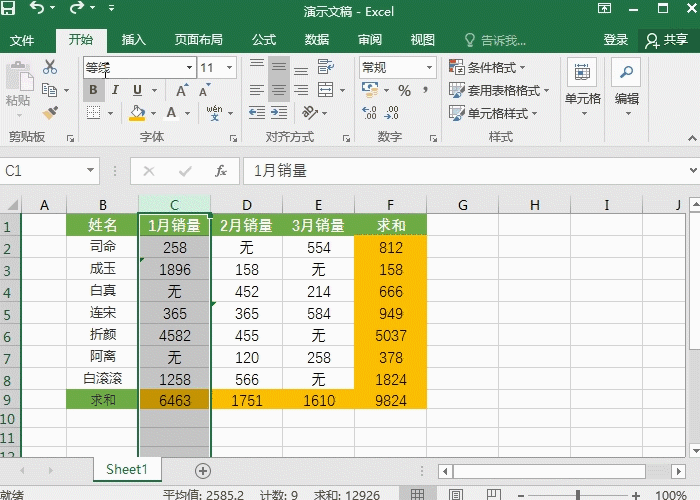Click the 登录 sign-in button
The height and width of the screenshot is (500, 700).
pyautogui.click(x=616, y=40)
